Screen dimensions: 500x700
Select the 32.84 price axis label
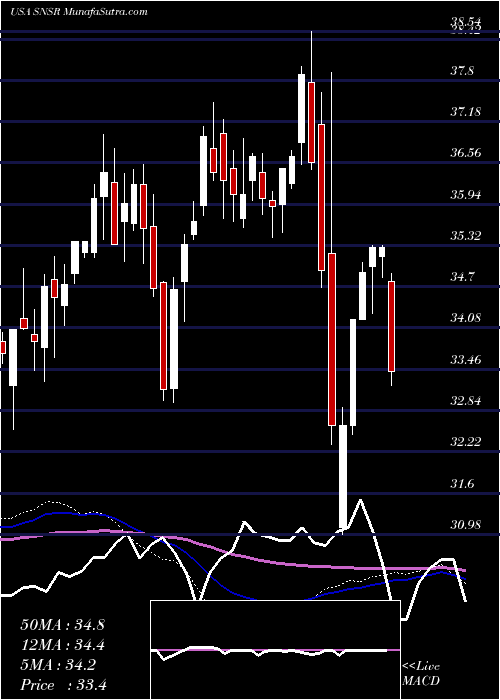(466, 400)
